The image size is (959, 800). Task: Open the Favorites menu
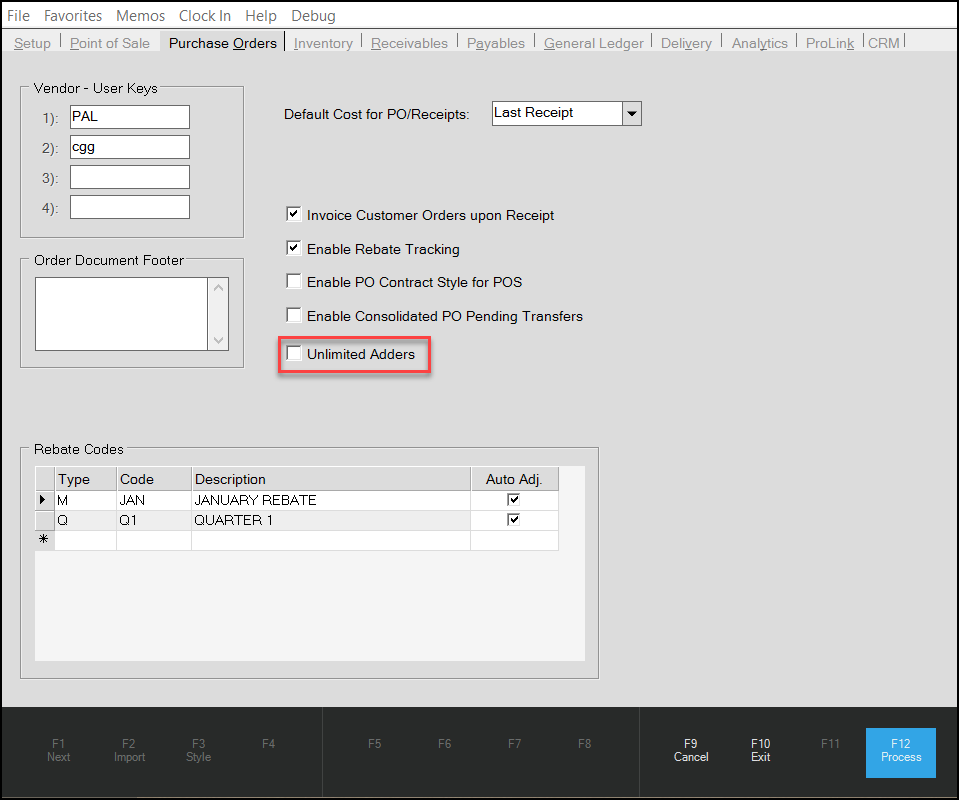click(73, 16)
